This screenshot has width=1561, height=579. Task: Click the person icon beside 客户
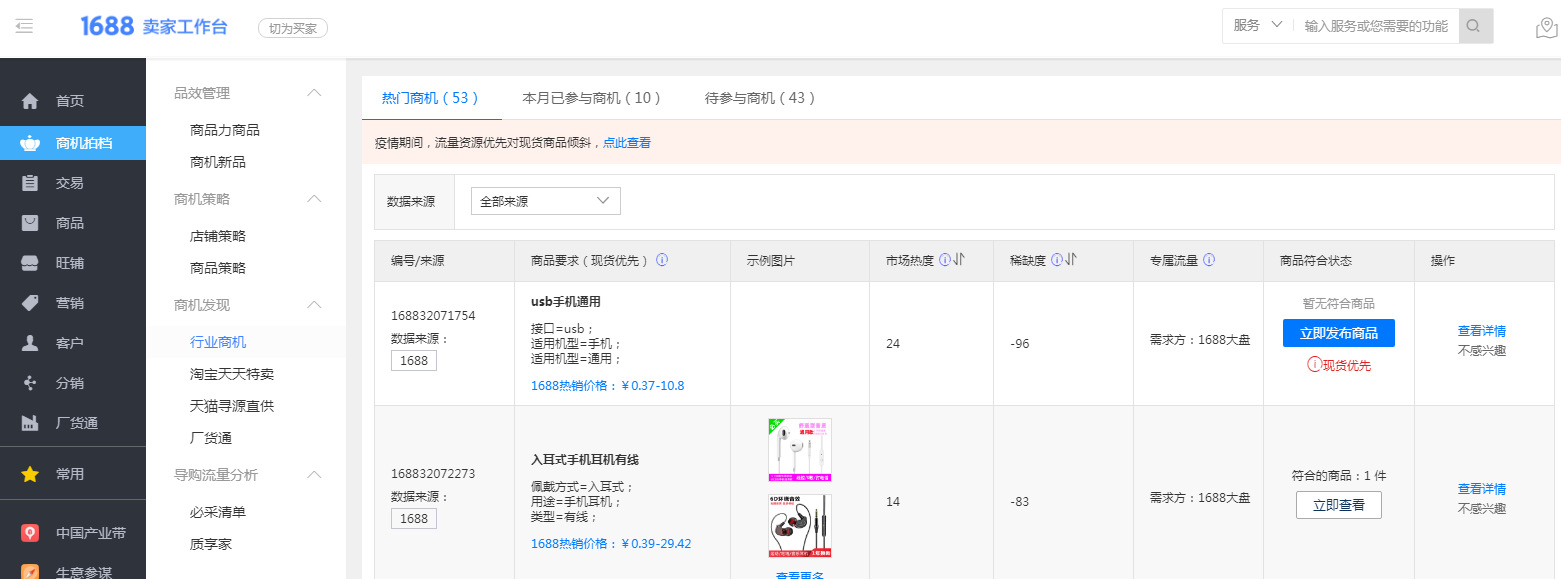pos(30,343)
